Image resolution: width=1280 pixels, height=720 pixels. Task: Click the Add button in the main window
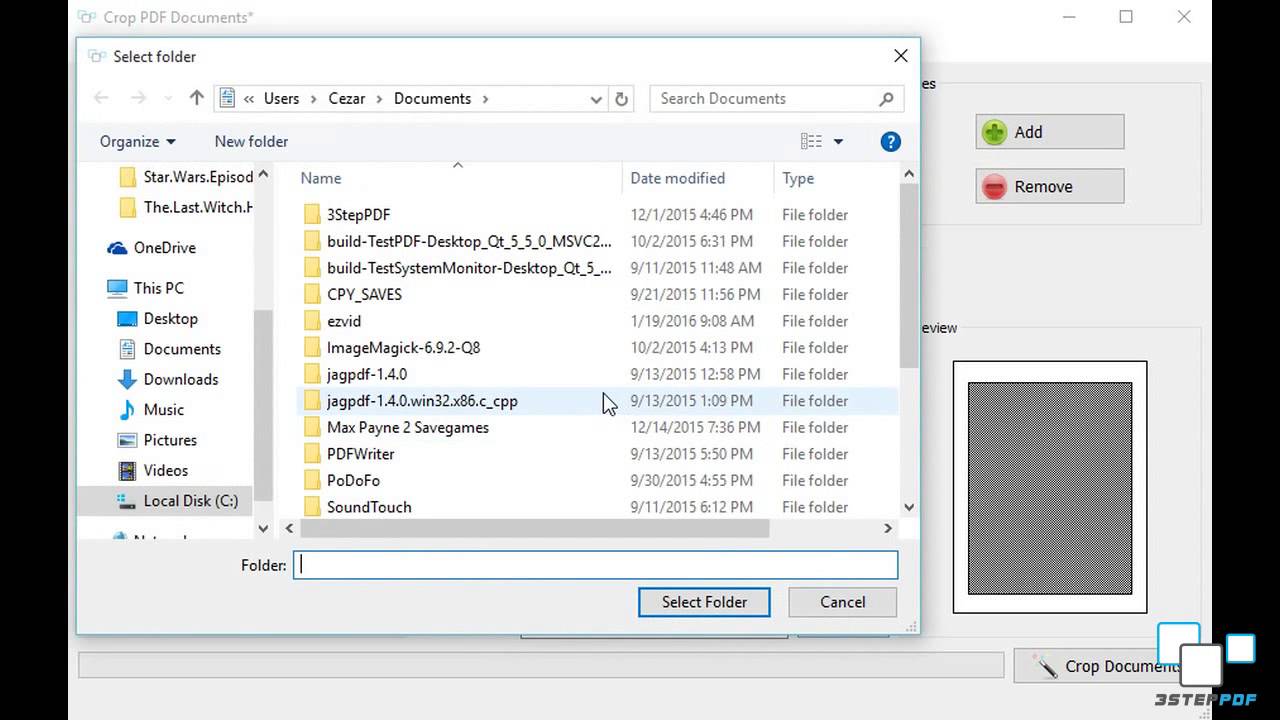1050,132
